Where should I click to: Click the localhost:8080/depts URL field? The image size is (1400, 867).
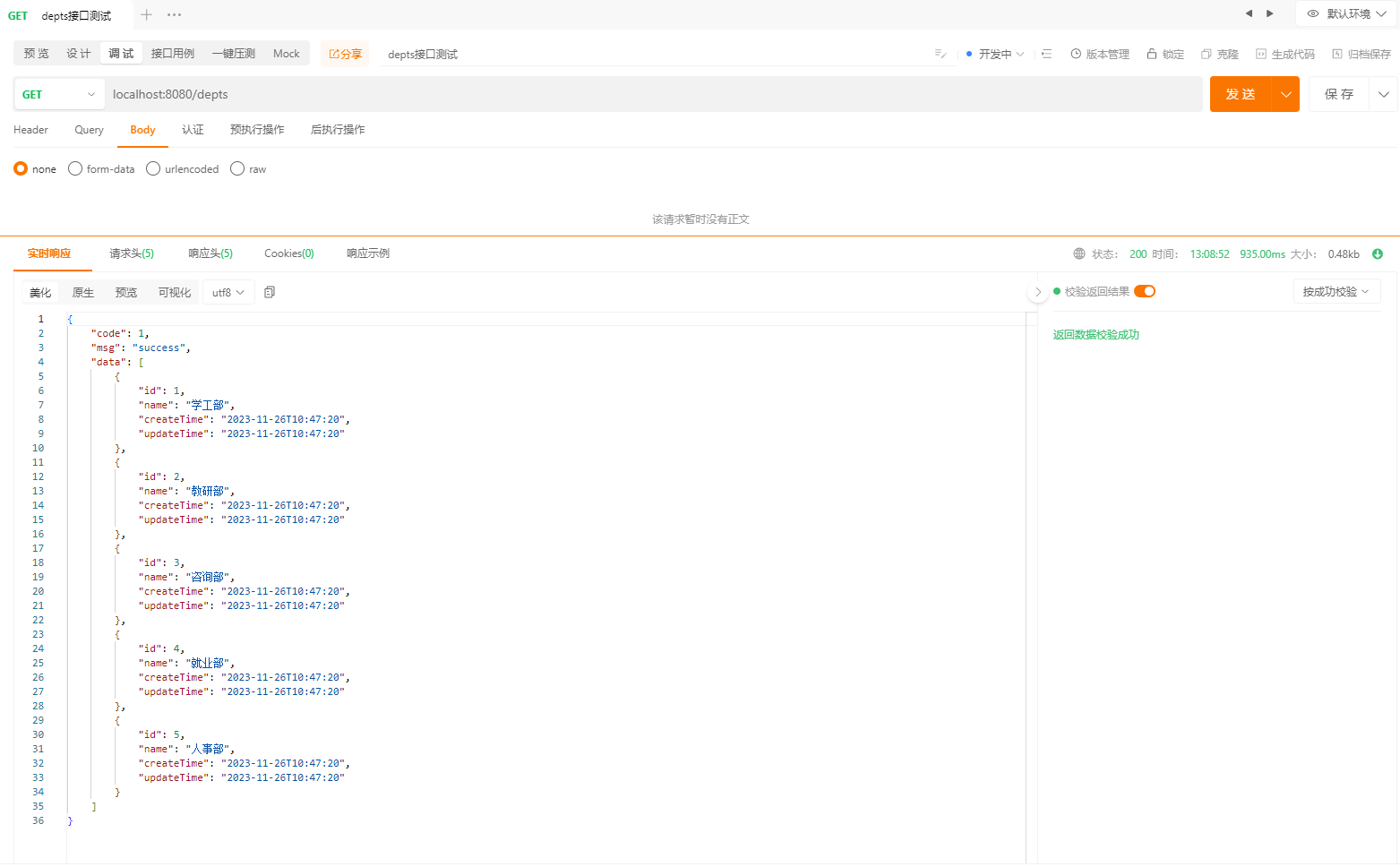click(x=358, y=94)
